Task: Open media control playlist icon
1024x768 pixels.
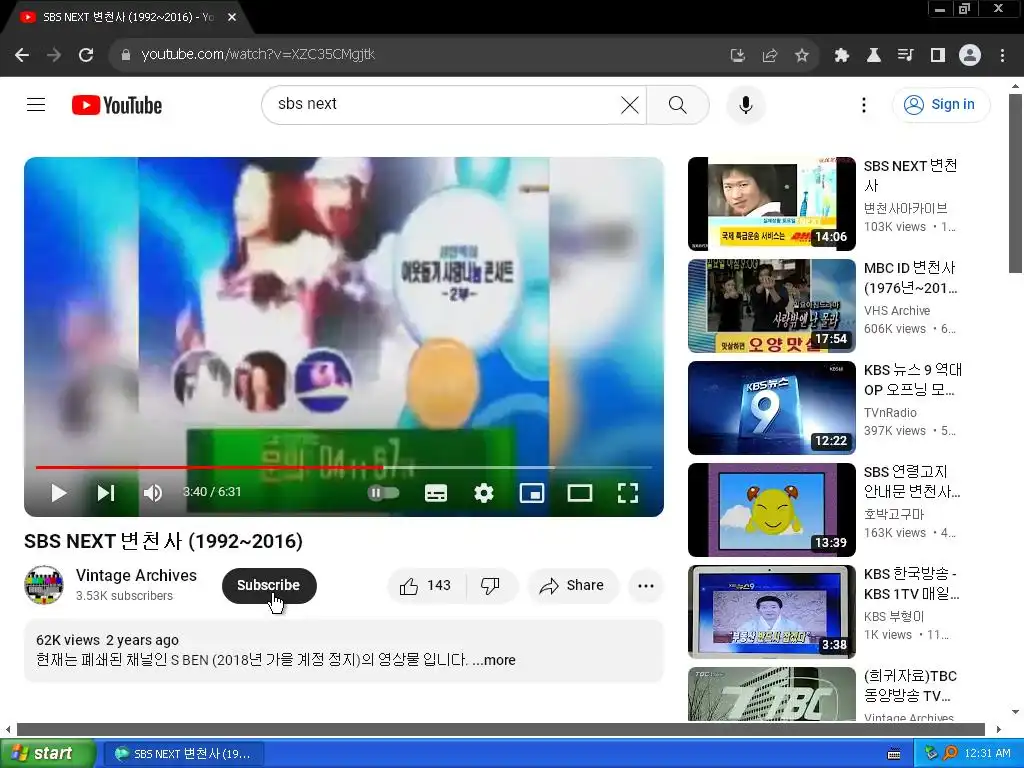Action: (x=906, y=56)
